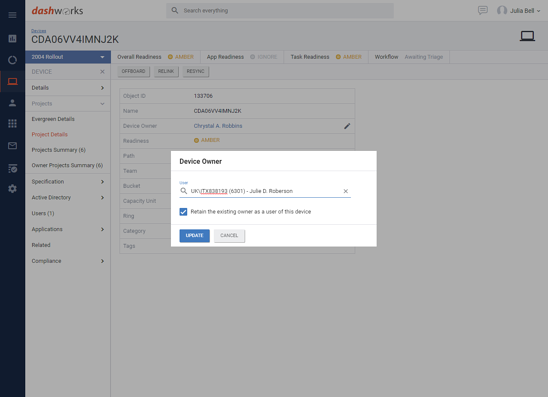The width and height of the screenshot is (548, 397).
Task: Select the devices laptop icon in sidebar
Action: click(12, 81)
